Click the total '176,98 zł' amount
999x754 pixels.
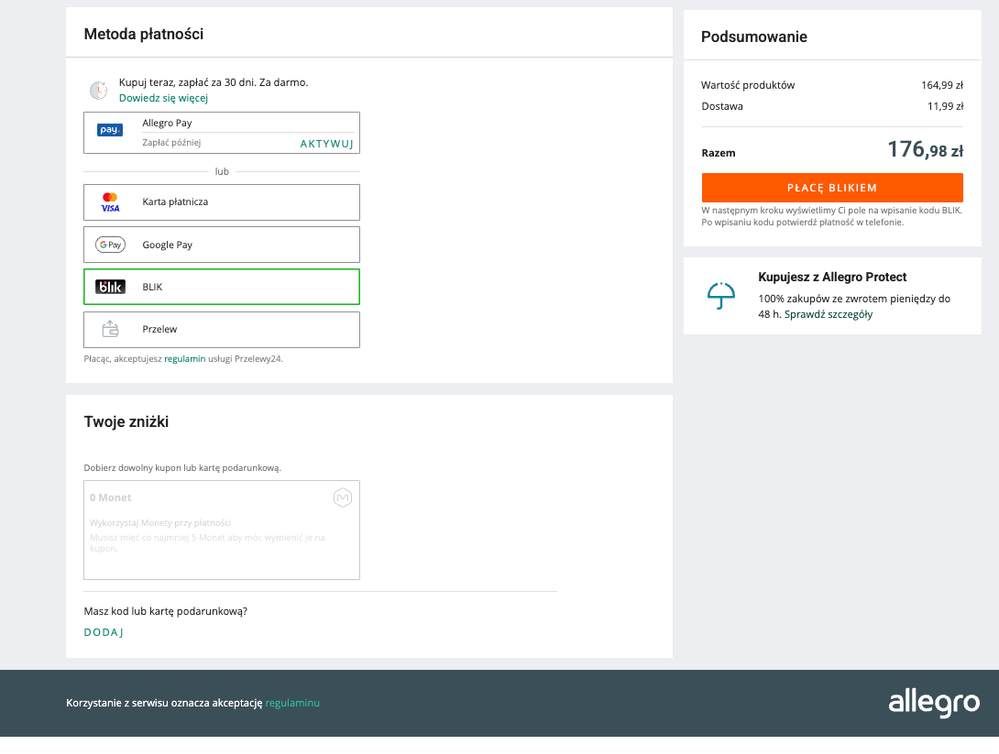click(925, 150)
